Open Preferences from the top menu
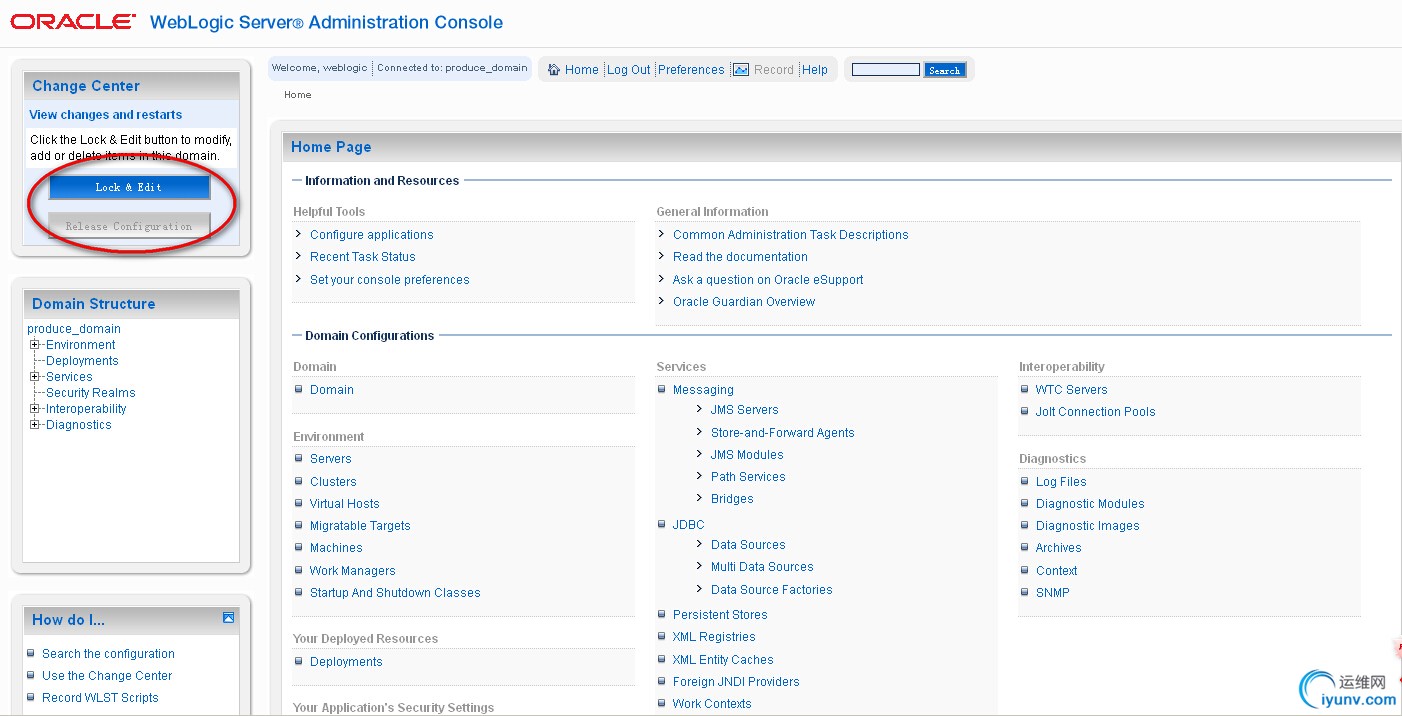1402x716 pixels. point(691,70)
